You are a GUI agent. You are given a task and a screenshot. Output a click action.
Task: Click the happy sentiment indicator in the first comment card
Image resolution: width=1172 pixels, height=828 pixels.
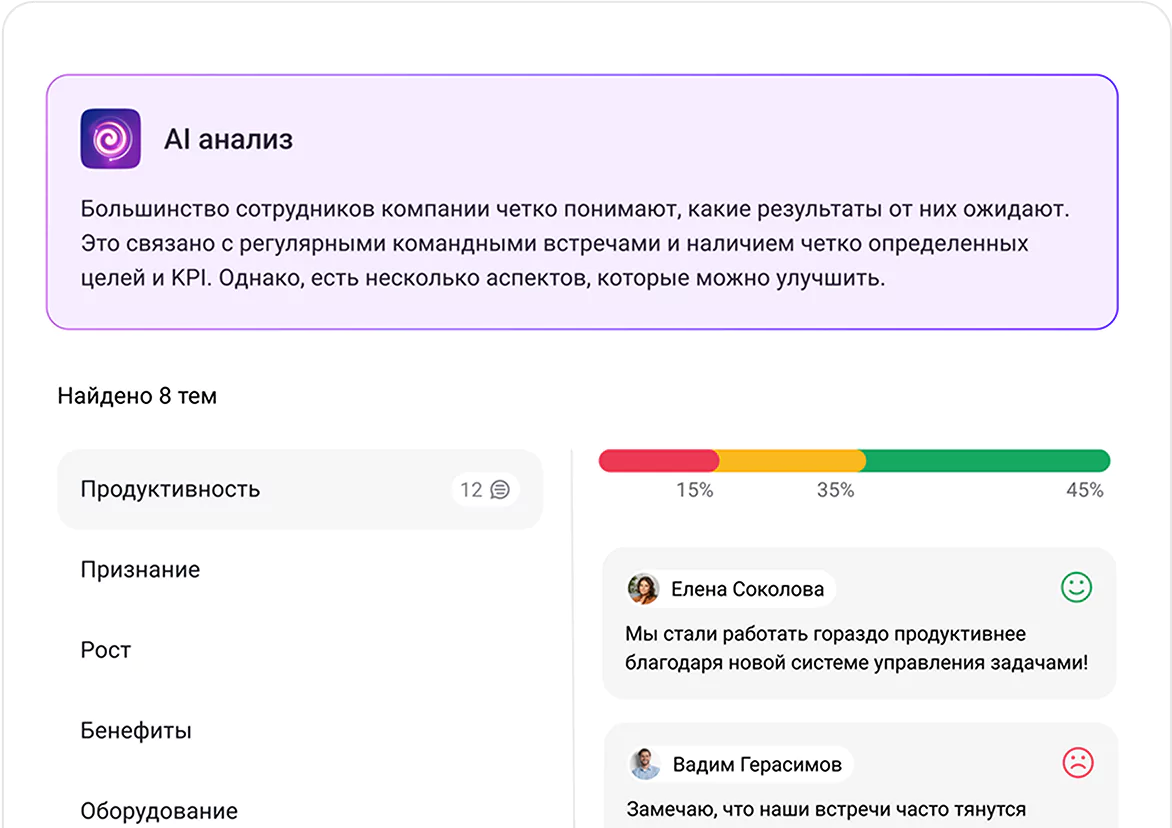pyautogui.click(x=1076, y=588)
